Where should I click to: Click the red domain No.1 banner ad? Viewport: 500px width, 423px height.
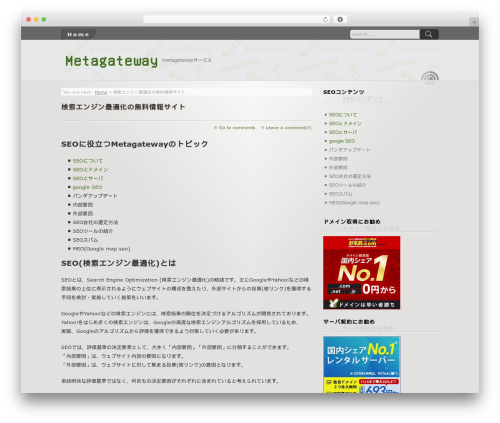click(362, 273)
